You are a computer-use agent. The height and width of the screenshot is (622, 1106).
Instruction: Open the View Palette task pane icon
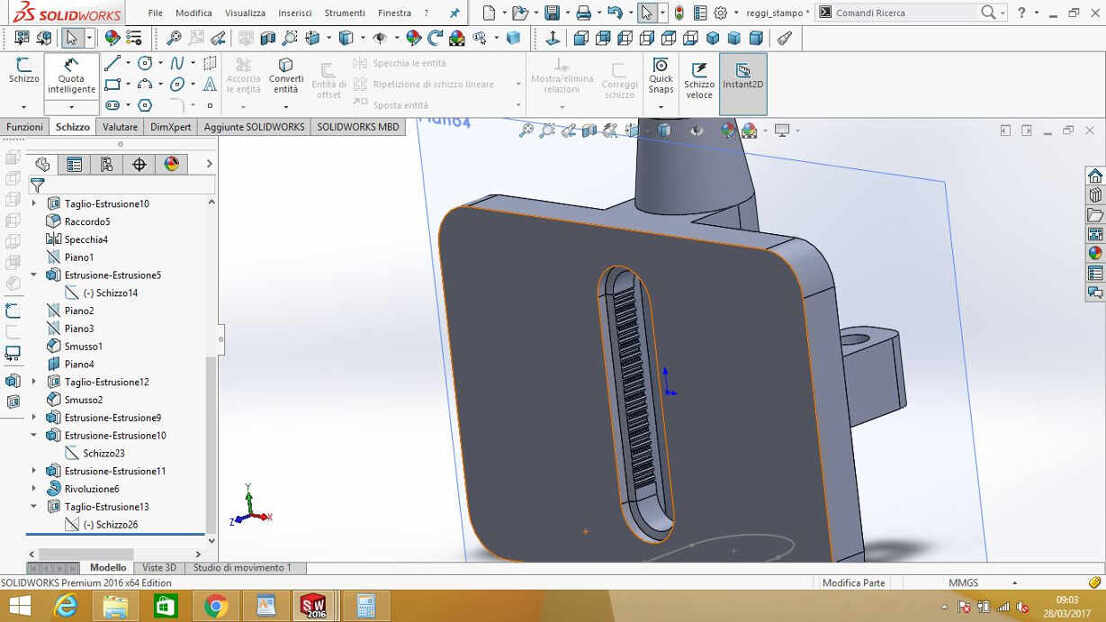1095,234
